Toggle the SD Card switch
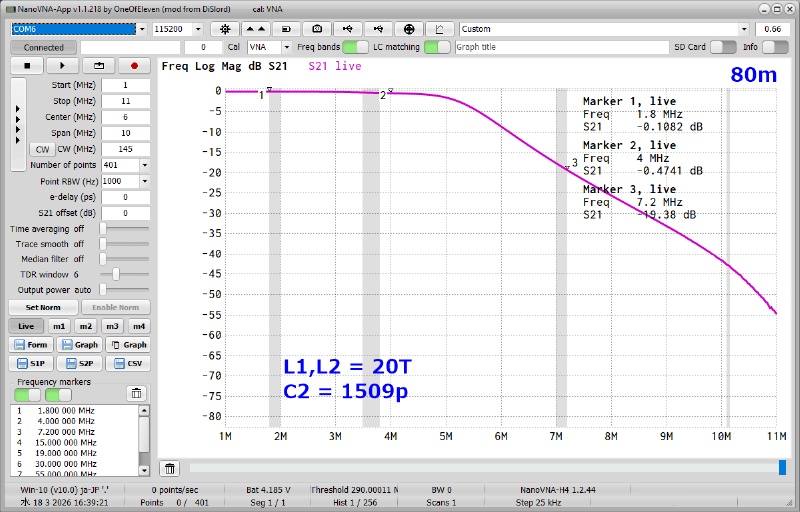This screenshot has height=512, width=800. click(723, 47)
